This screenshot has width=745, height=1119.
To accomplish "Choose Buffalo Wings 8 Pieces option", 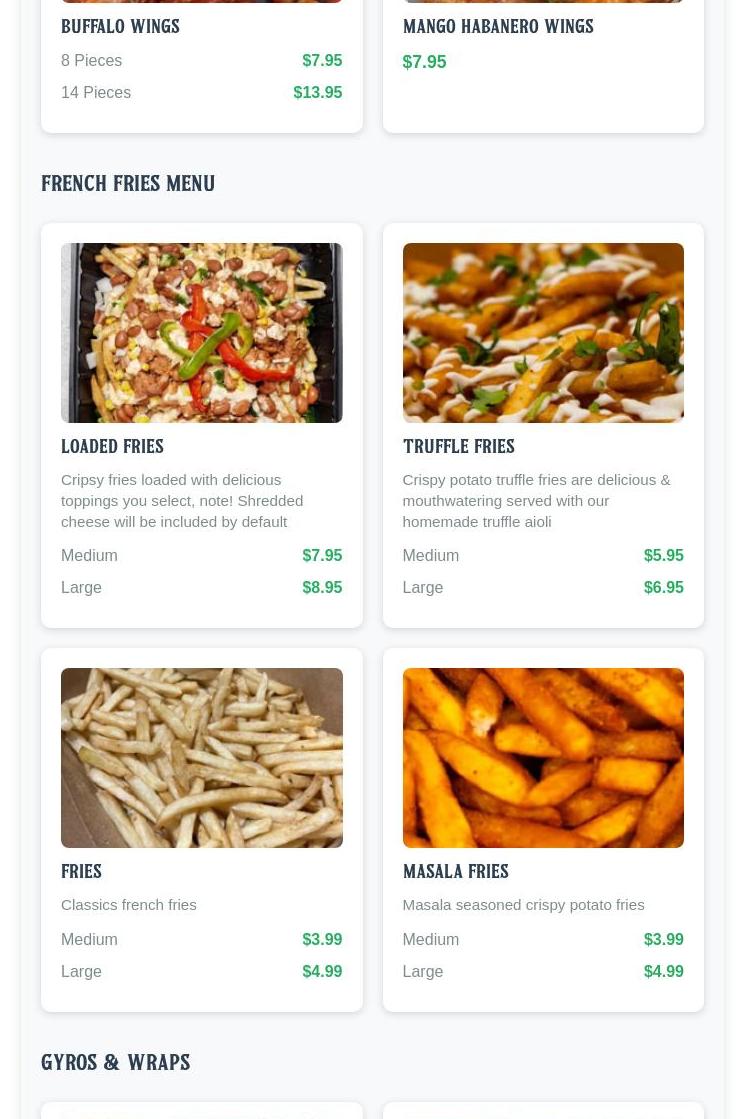I will 202,61.
